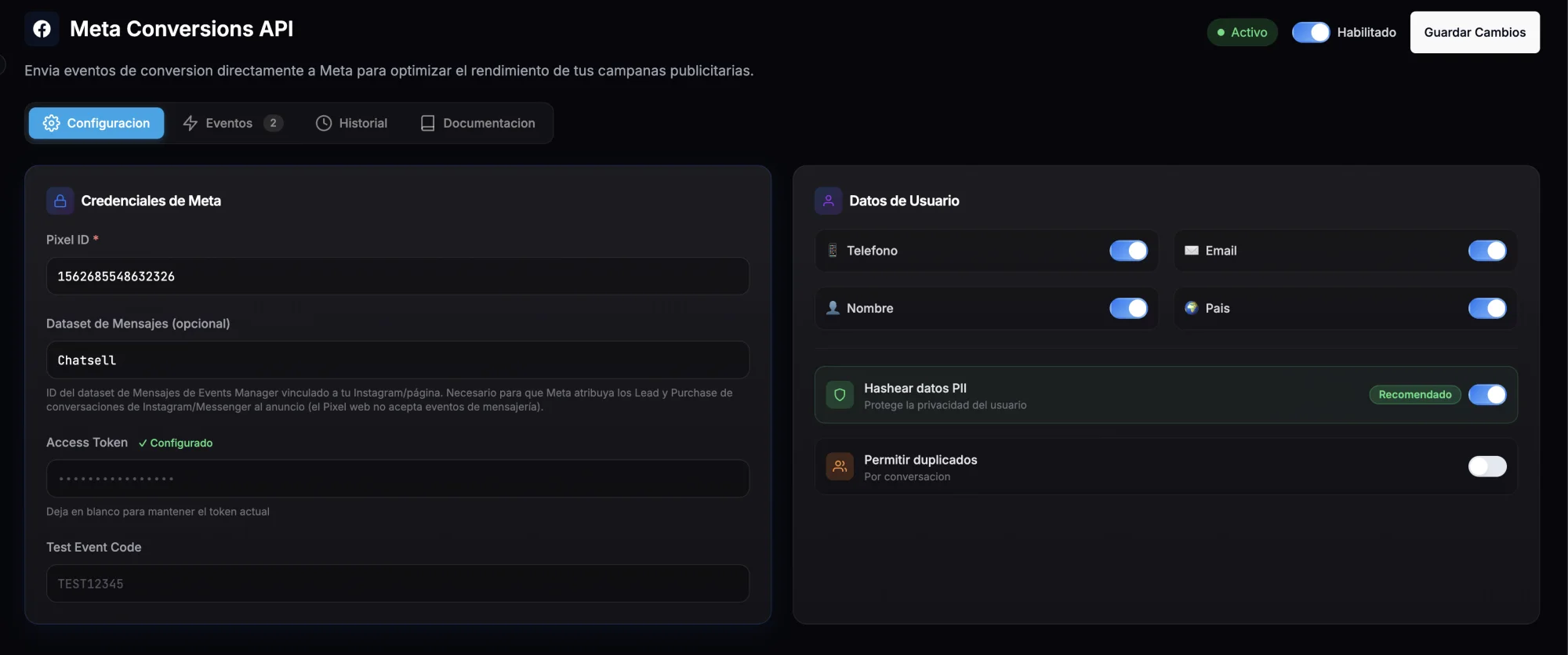The height and width of the screenshot is (655, 1568).
Task: Click the person icon in the Nombre row
Action: click(x=833, y=308)
